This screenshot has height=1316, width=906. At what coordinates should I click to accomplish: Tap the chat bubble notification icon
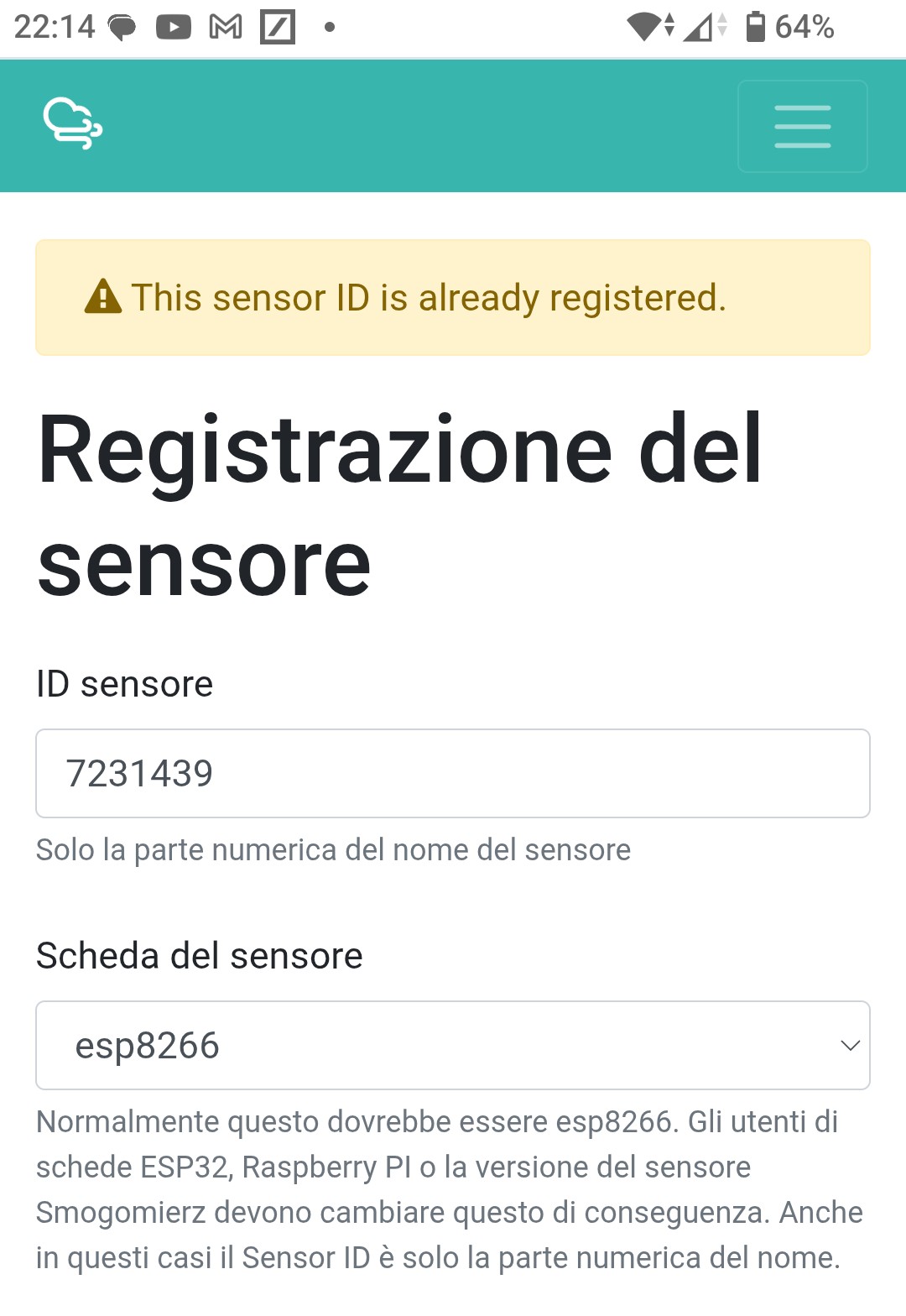[x=122, y=28]
